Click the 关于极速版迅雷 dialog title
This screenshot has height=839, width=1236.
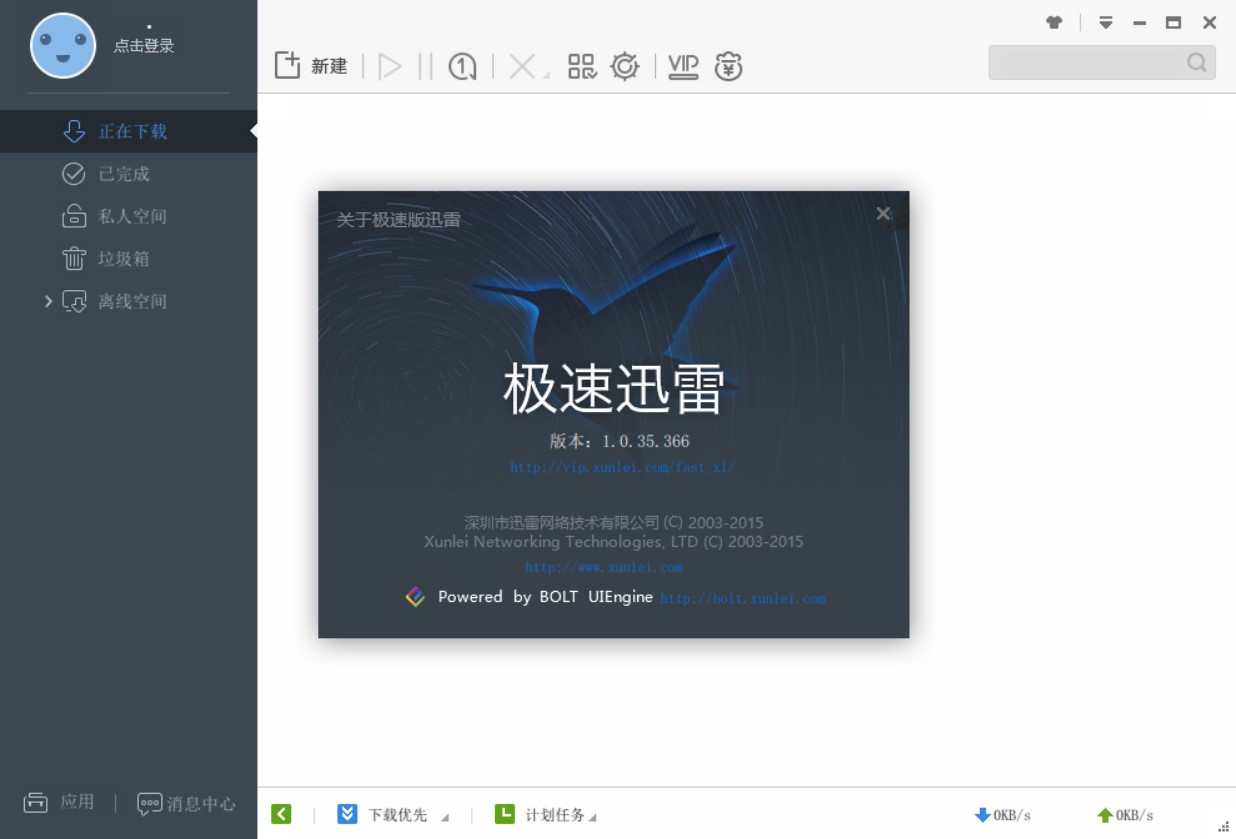[398, 220]
